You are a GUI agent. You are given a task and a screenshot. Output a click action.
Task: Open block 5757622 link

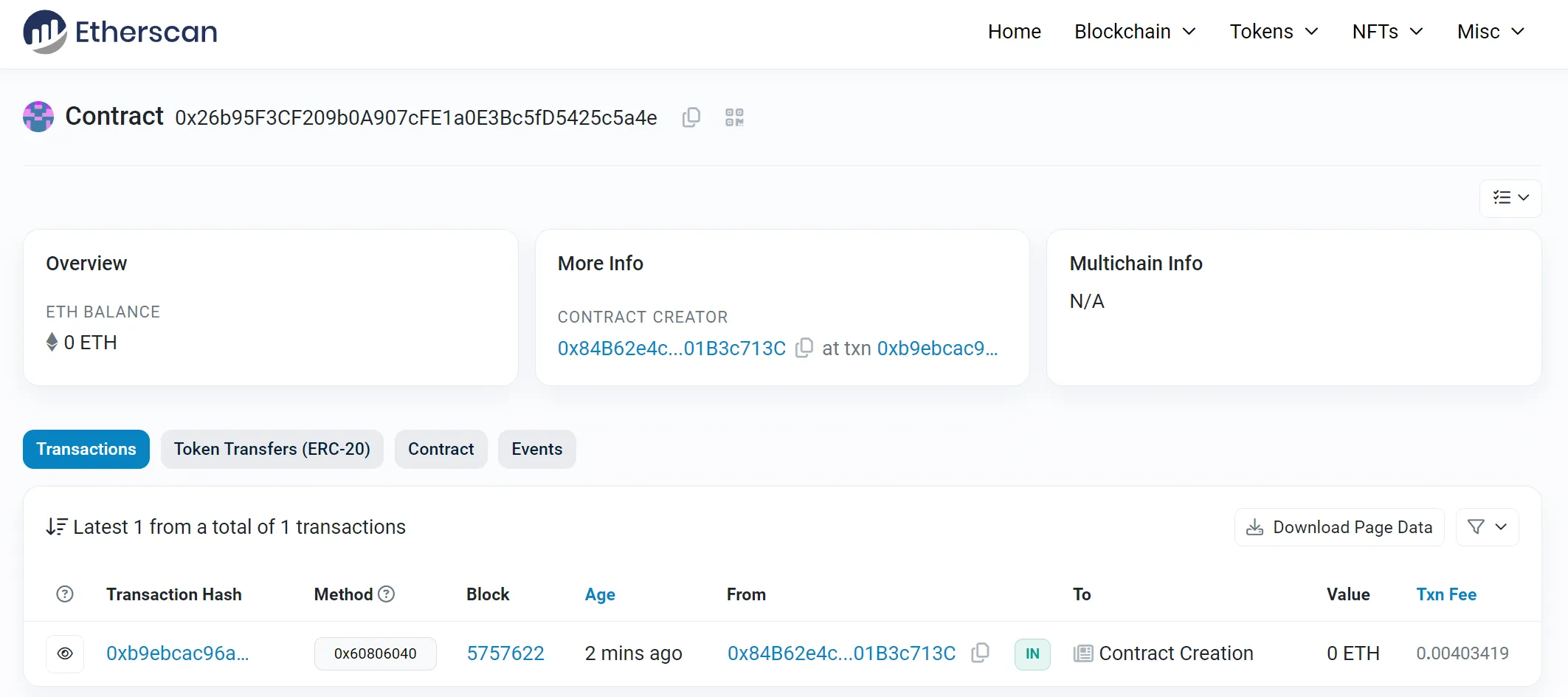pos(505,653)
